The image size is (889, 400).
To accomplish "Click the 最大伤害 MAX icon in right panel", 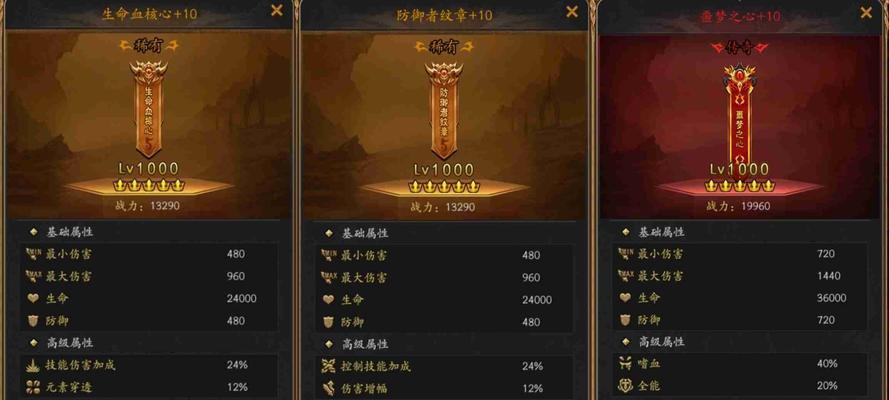I will point(625,276).
